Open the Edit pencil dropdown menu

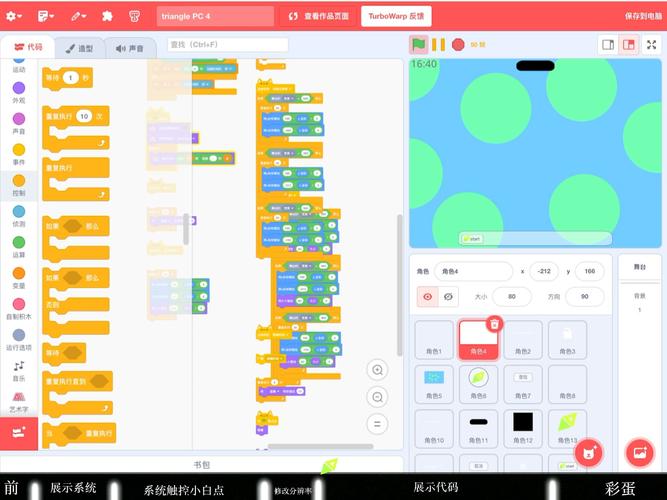(78, 16)
